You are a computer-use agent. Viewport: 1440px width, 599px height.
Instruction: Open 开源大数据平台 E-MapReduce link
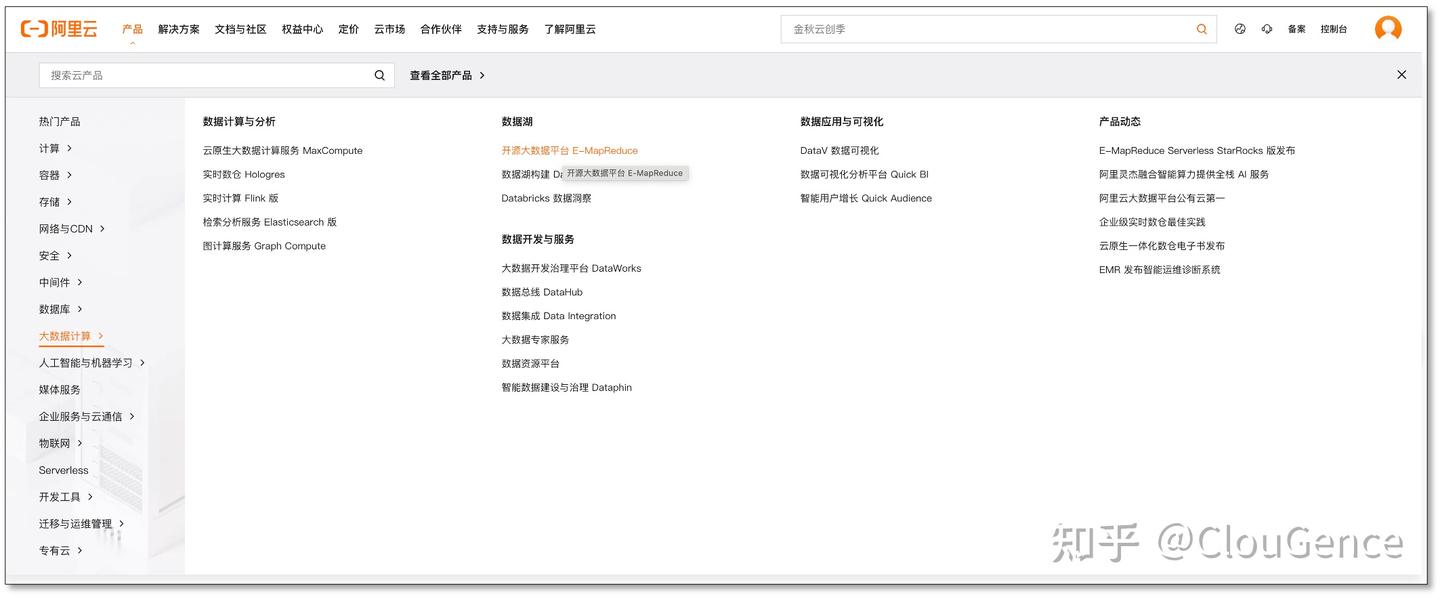click(x=570, y=149)
